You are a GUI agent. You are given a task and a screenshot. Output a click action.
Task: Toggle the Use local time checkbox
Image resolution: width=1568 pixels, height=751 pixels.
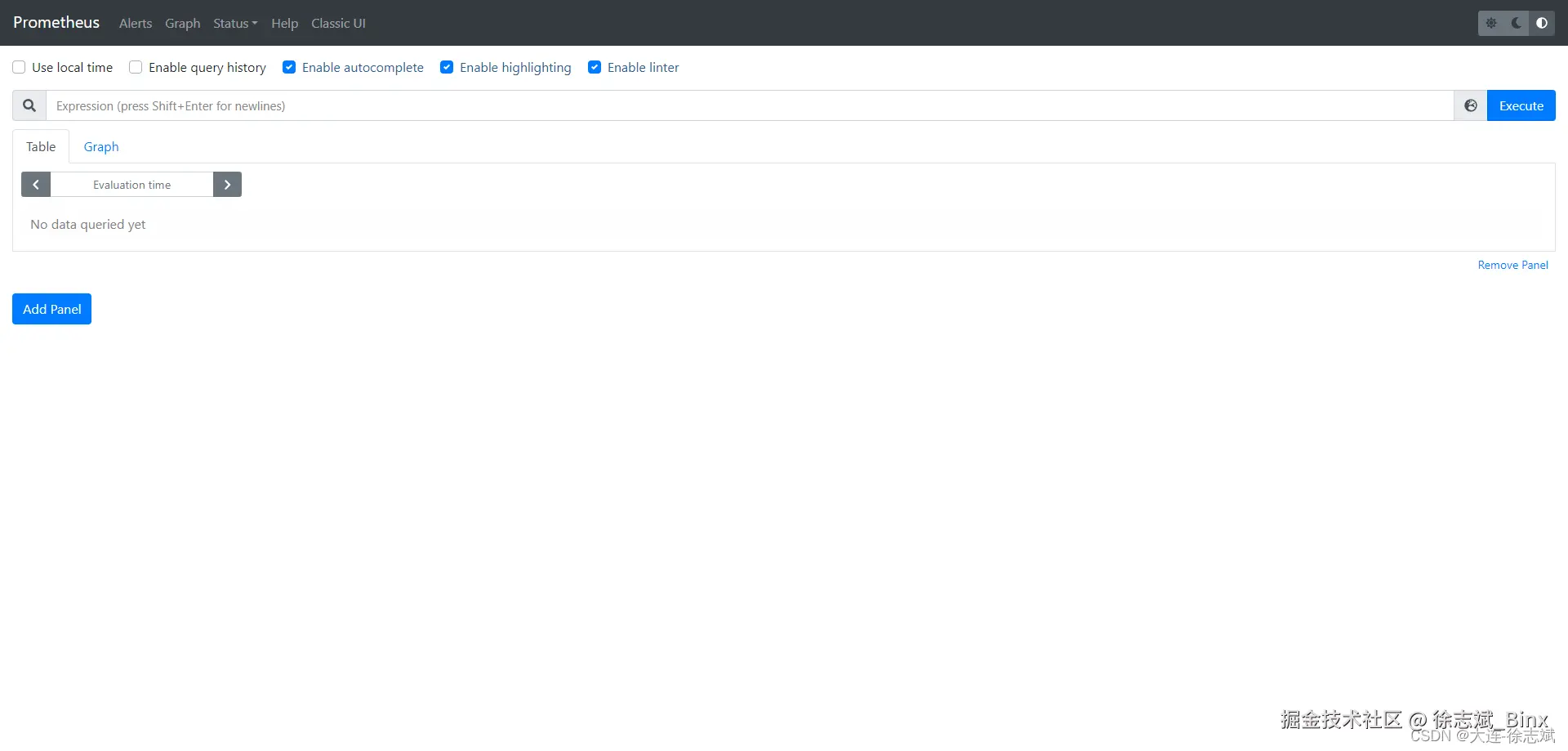19,67
